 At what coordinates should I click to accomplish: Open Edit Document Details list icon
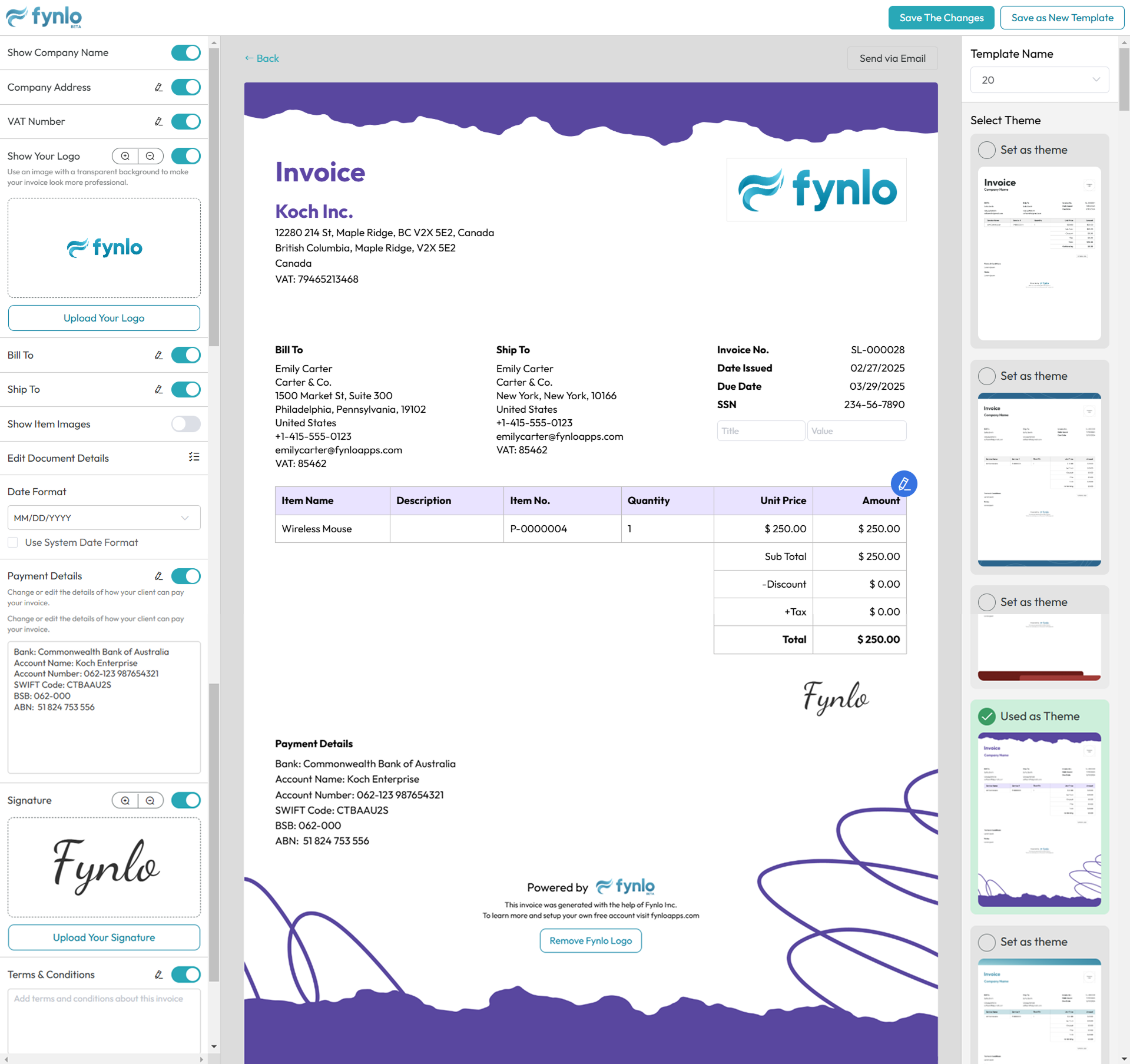(194, 457)
